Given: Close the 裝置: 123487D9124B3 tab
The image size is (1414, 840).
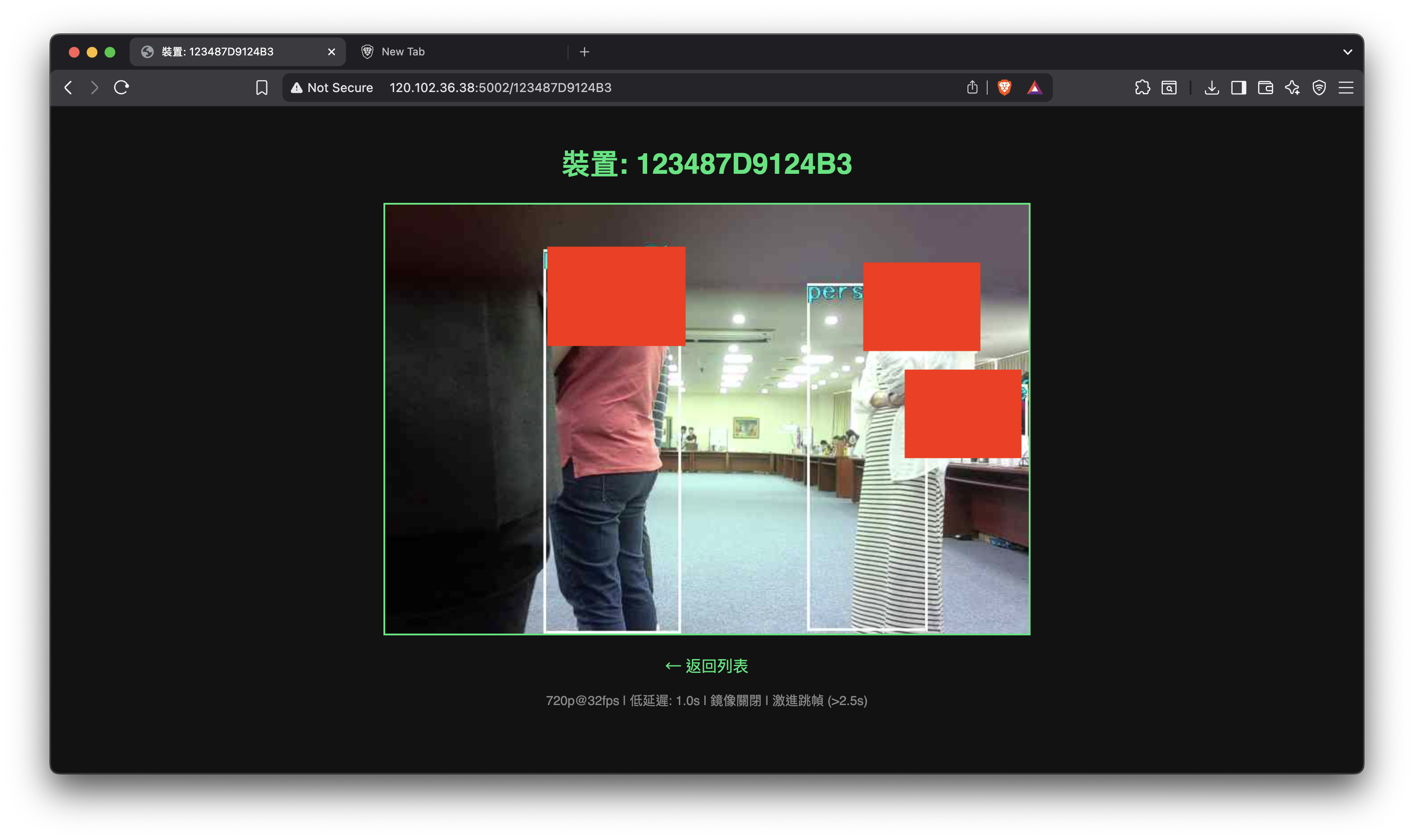Looking at the screenshot, I should tap(332, 52).
